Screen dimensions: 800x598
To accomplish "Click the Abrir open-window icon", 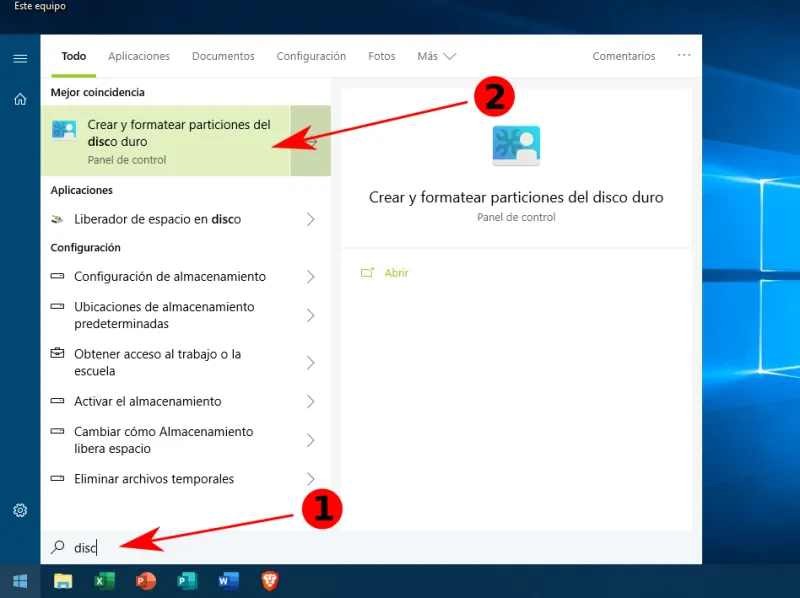I will click(x=367, y=272).
